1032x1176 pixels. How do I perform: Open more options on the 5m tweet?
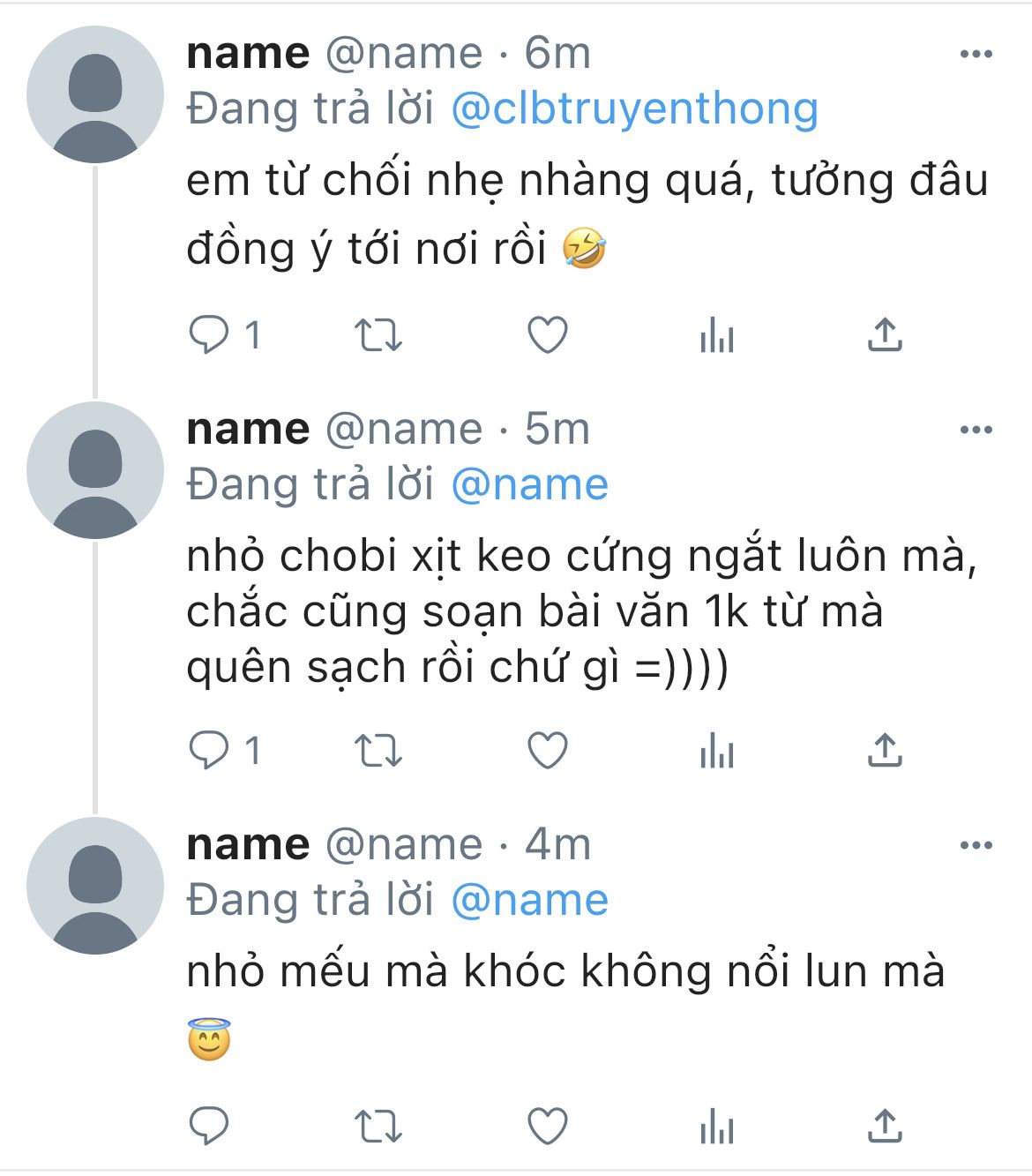976,431
